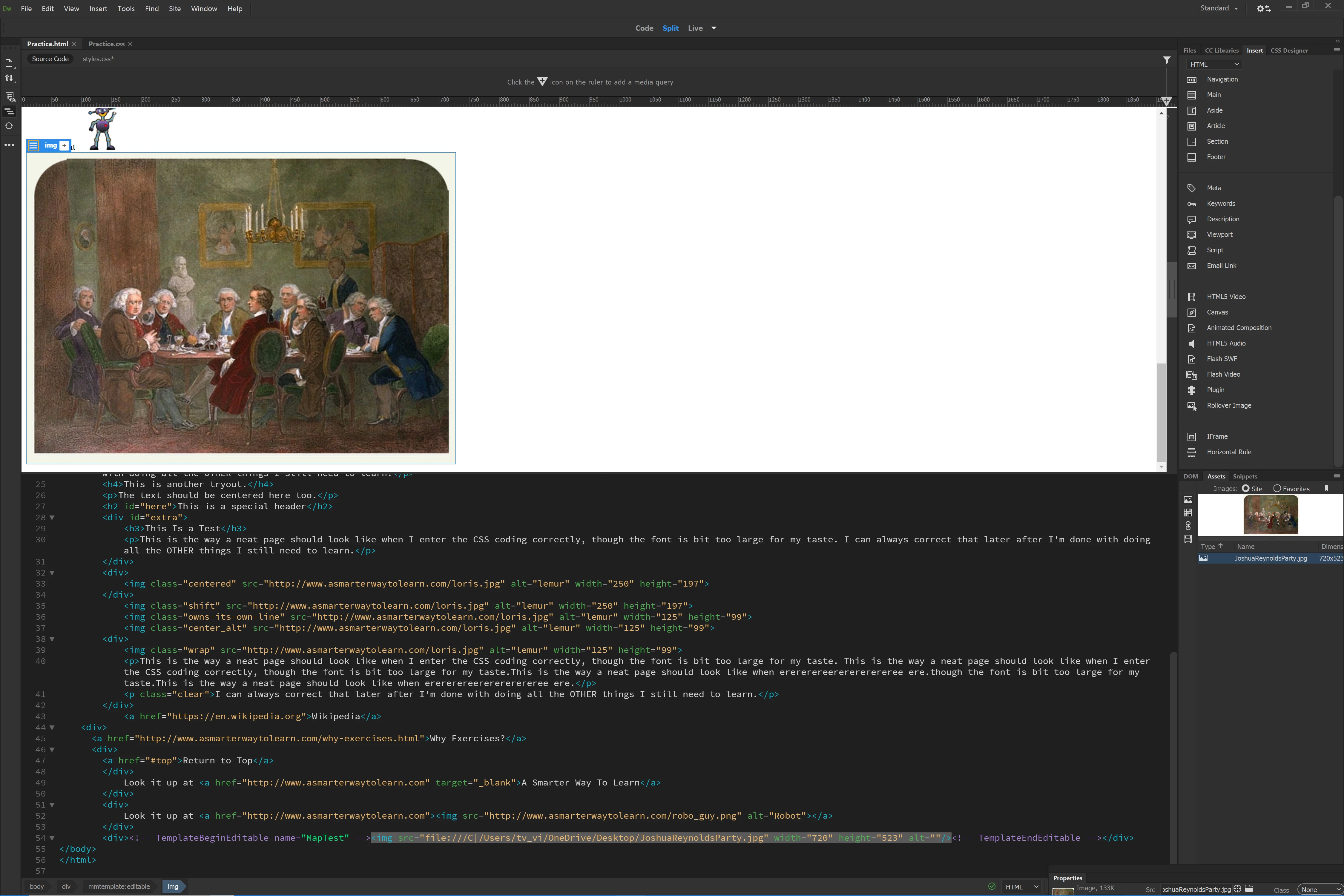Open the Live view options arrow

[714, 28]
